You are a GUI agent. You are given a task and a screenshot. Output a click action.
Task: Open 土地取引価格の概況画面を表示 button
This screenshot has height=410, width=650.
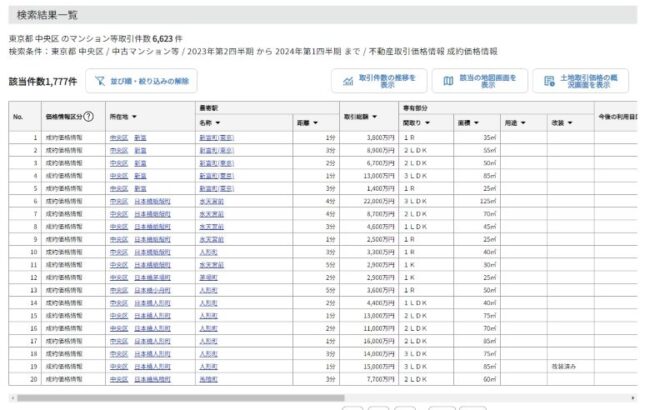pyautogui.click(x=580, y=81)
